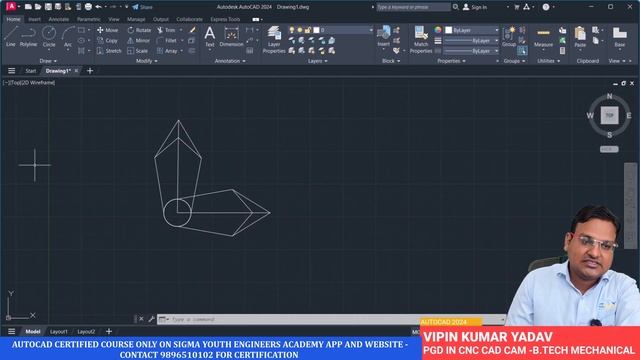Toggle layer freeze sun icon
This screenshot has height=360, width=640.
(x=300, y=30)
